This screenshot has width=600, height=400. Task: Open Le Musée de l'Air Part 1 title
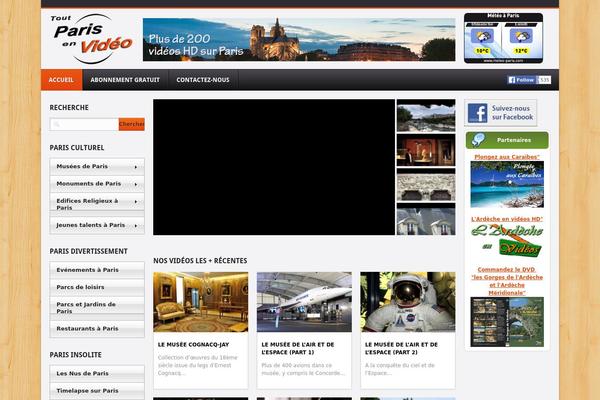[298, 348]
